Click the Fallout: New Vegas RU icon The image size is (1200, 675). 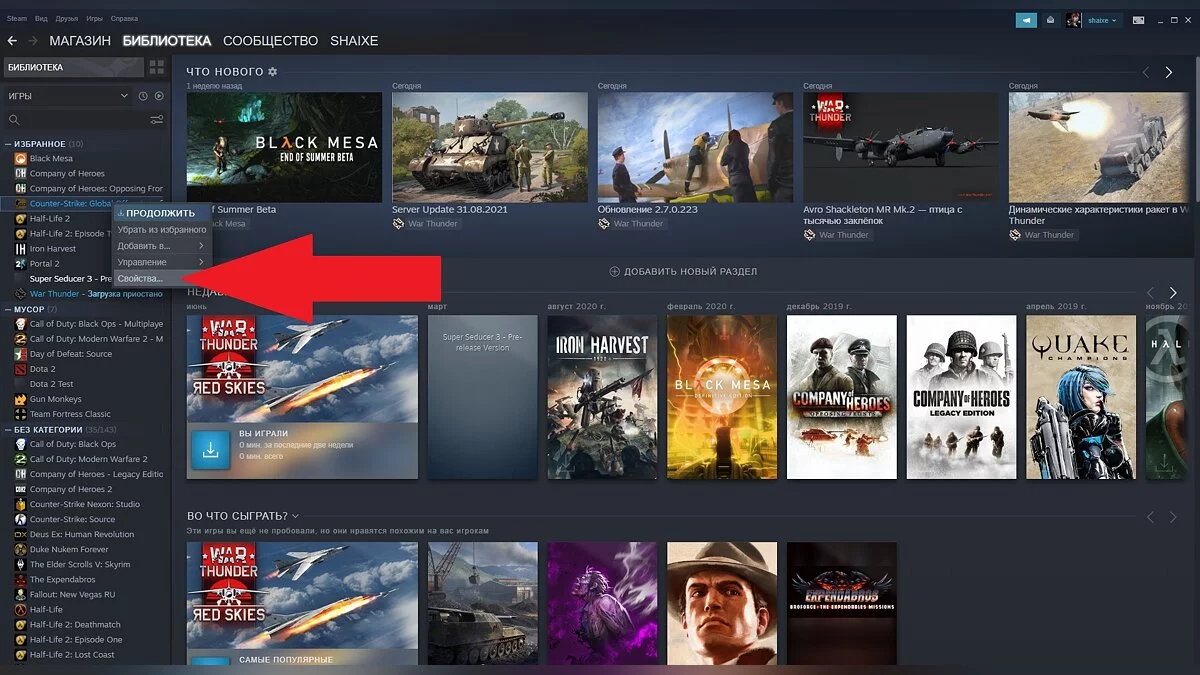[x=20, y=594]
